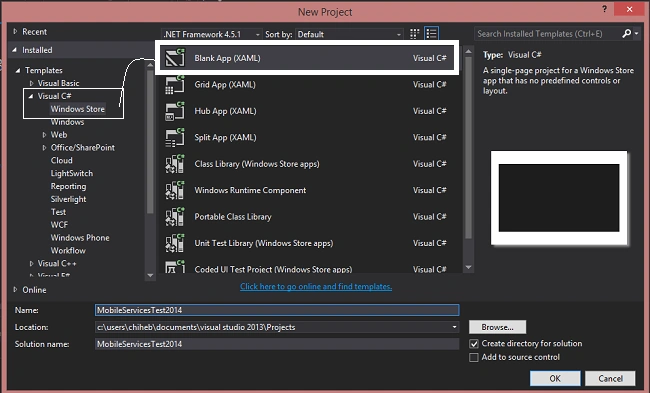
Task: Select Windows Store in the tree
Action: point(78,109)
